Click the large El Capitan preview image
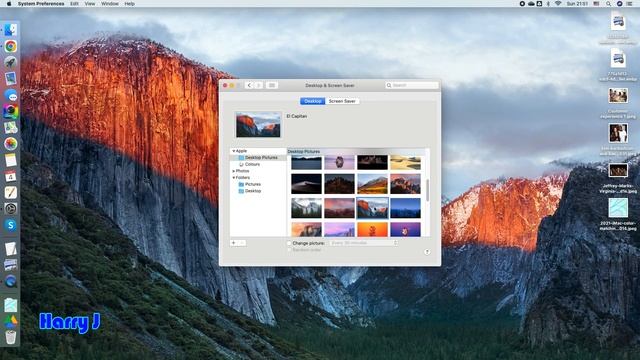 tap(258, 124)
